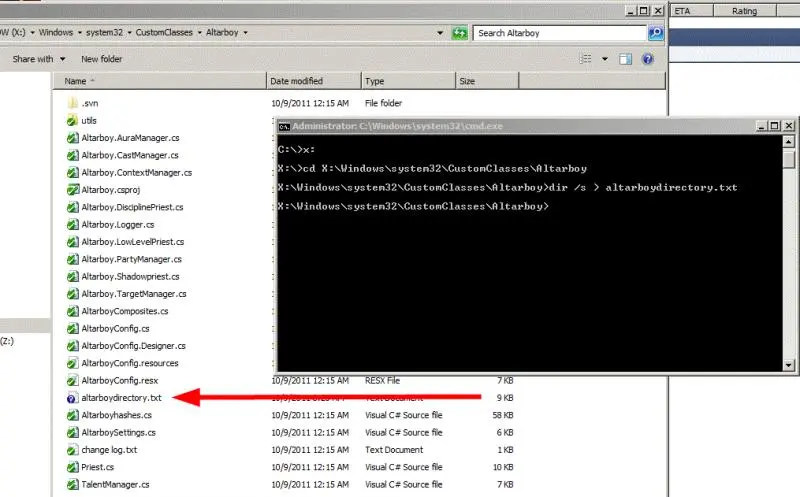
Task: Expand the address bar history dropdown
Action: tap(440, 33)
